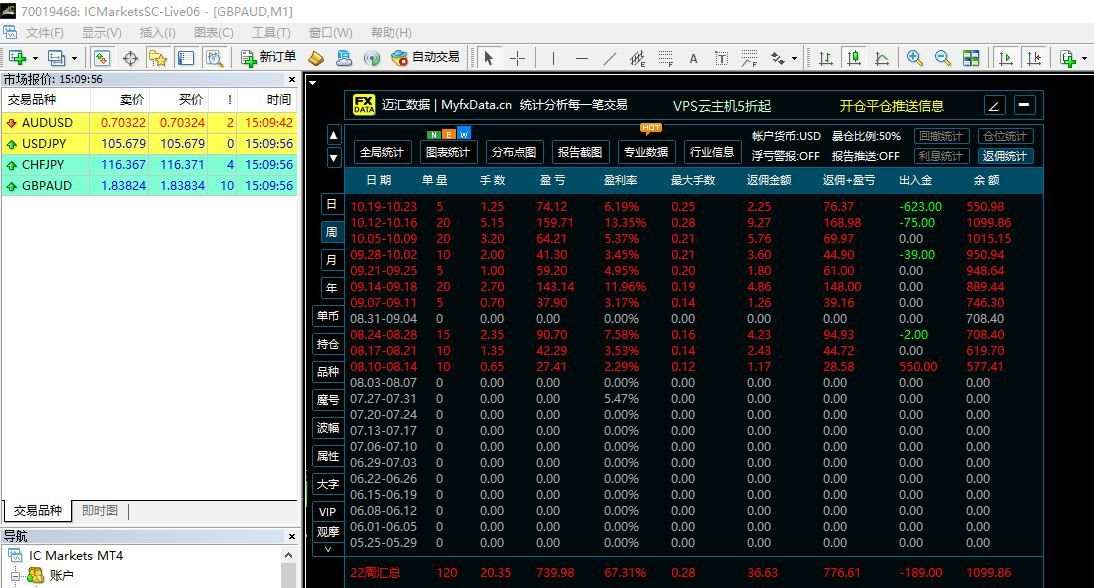Select the trendline drawing tool
This screenshot has width=1094, height=588.
click(610, 58)
